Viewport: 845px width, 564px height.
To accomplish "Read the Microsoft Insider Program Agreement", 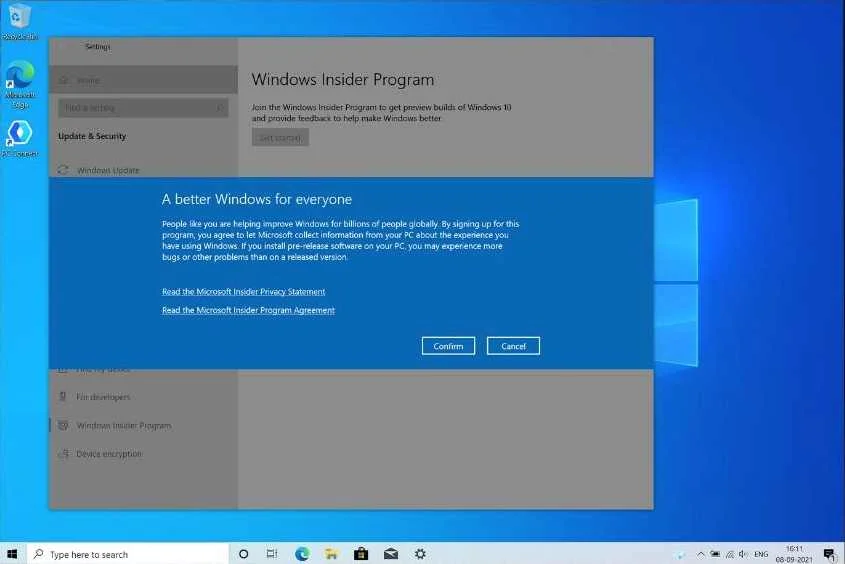I will click(x=248, y=310).
